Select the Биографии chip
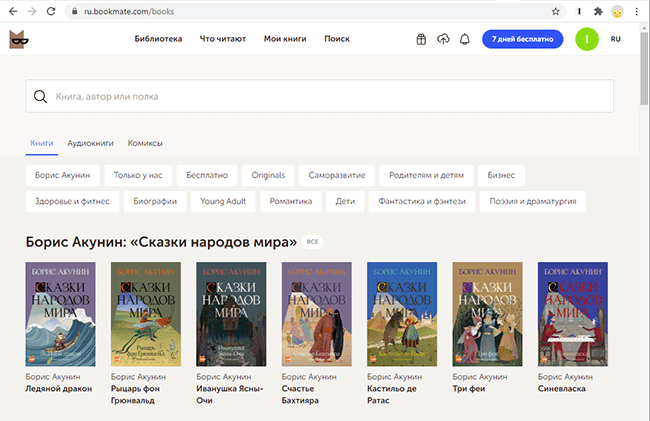Viewport: 650px width, 421px height. tap(155, 201)
